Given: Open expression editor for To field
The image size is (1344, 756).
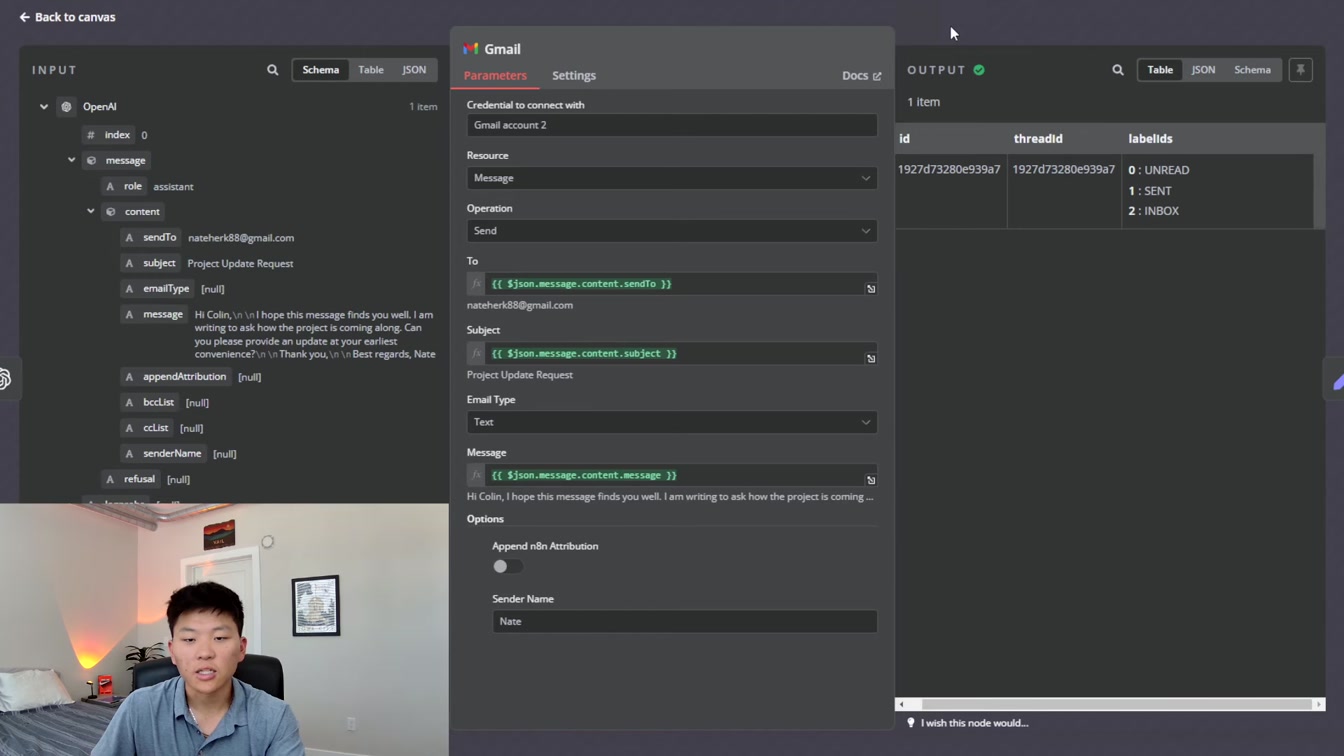Looking at the screenshot, I should 871,289.
